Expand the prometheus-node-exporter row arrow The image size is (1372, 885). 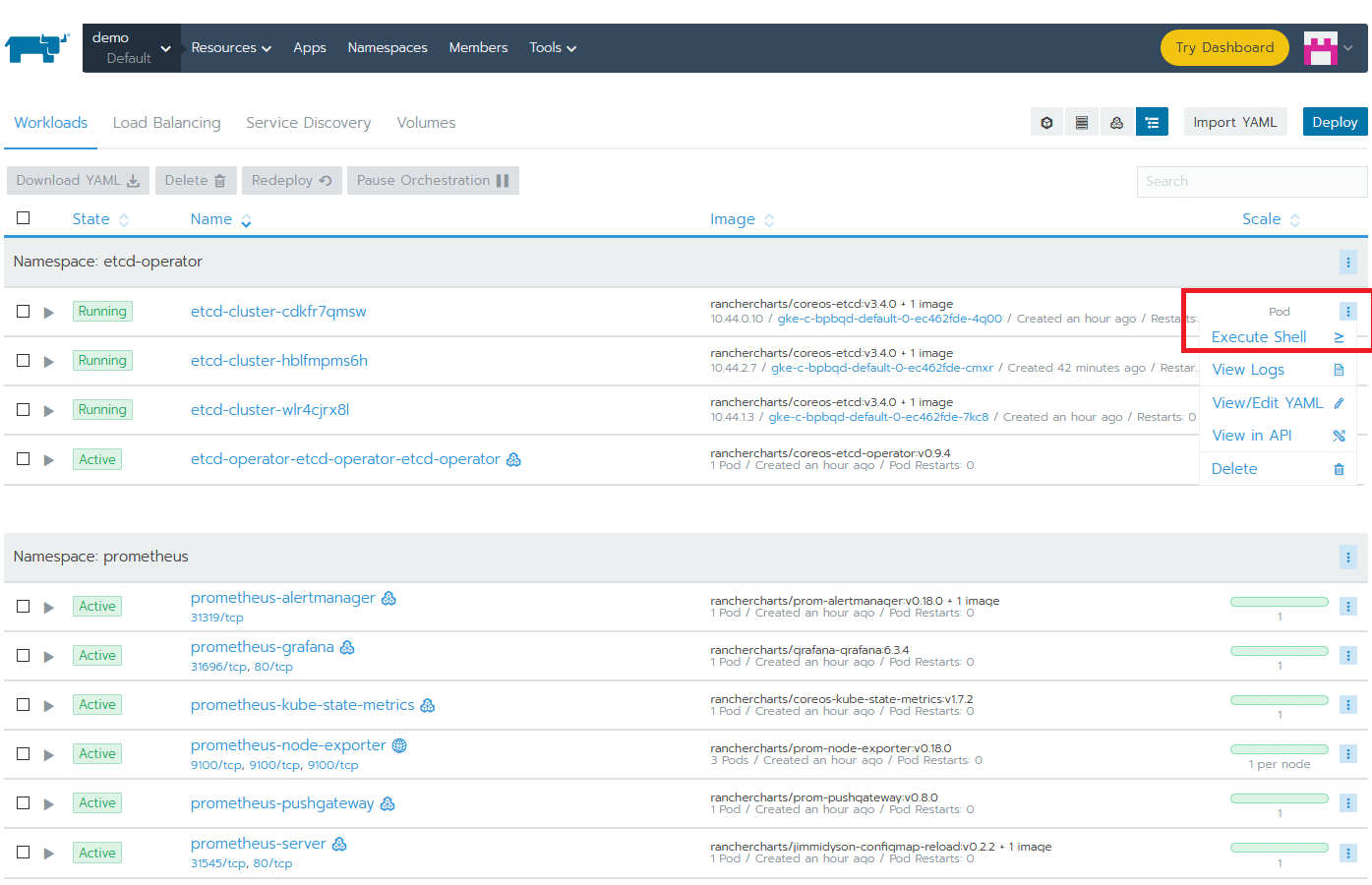49,754
